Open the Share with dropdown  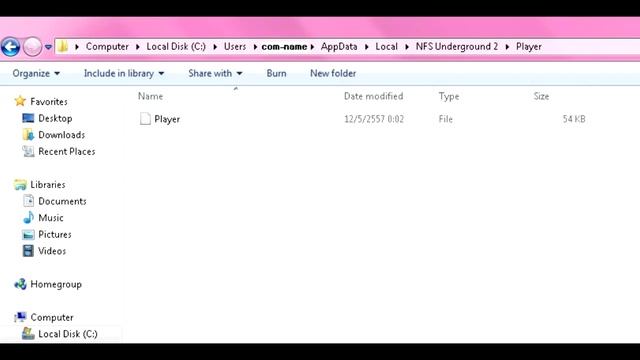tap(215, 73)
